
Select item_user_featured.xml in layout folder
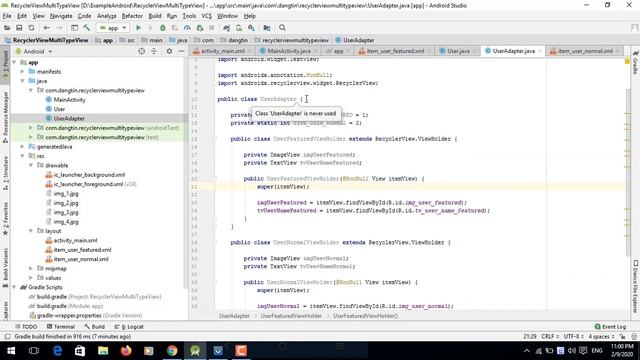[x=82, y=250]
